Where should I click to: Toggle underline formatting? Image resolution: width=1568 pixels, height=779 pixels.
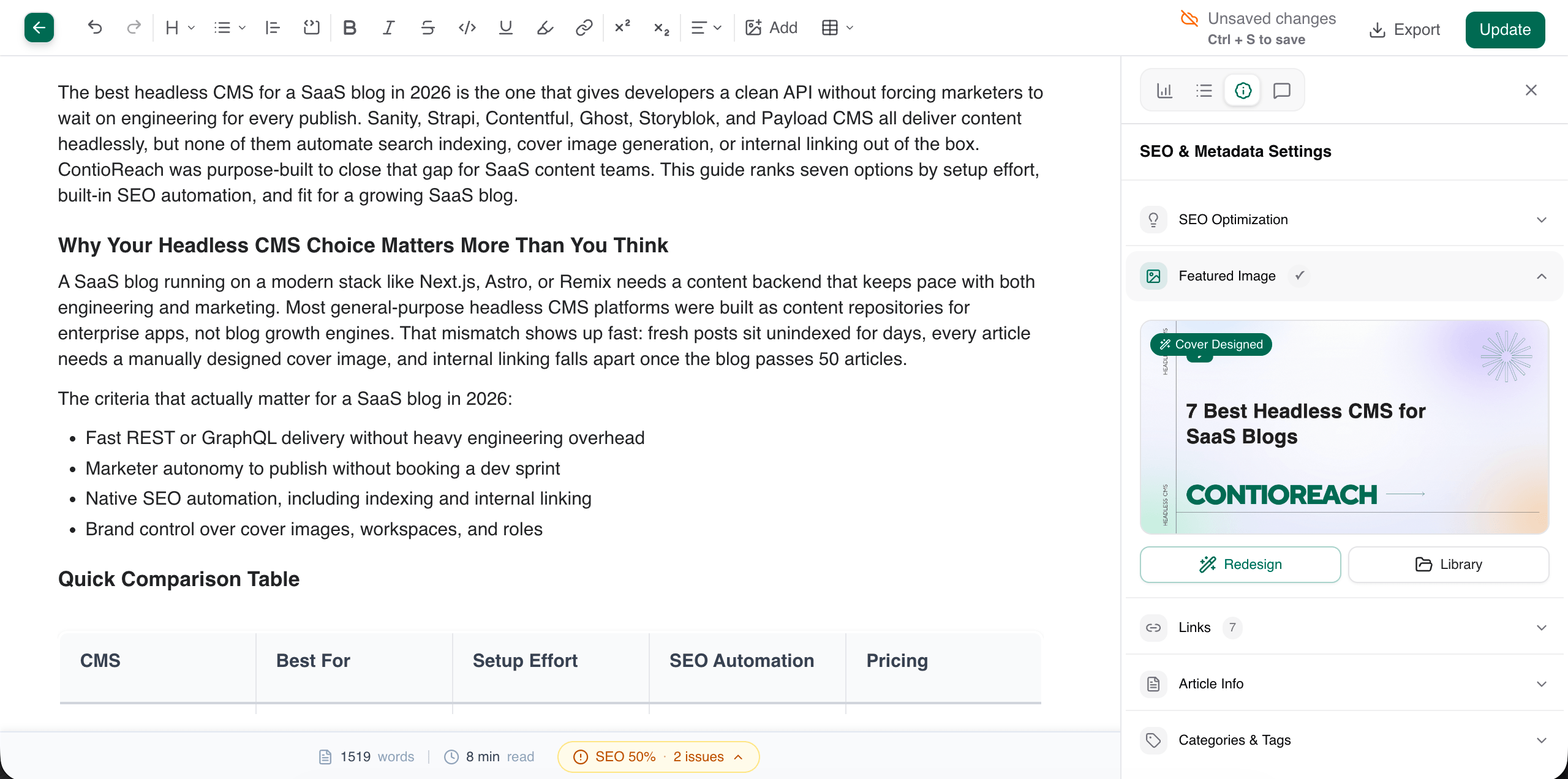click(505, 28)
